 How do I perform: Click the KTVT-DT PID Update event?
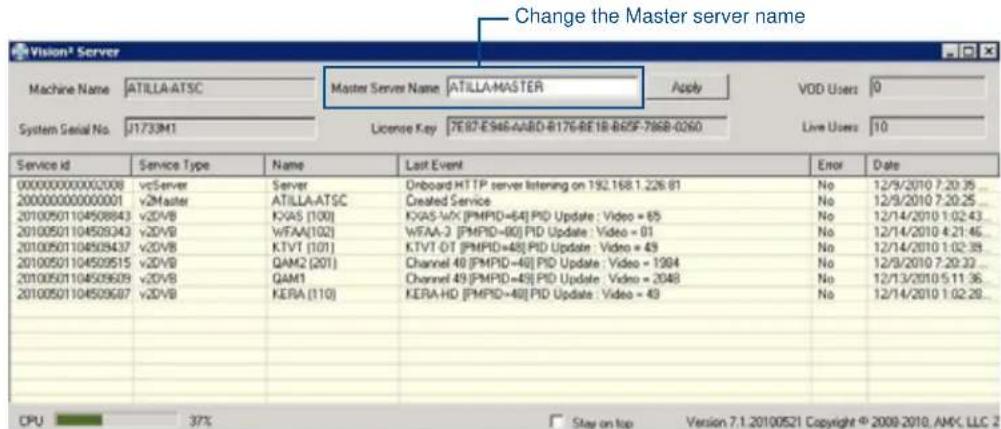click(x=532, y=246)
